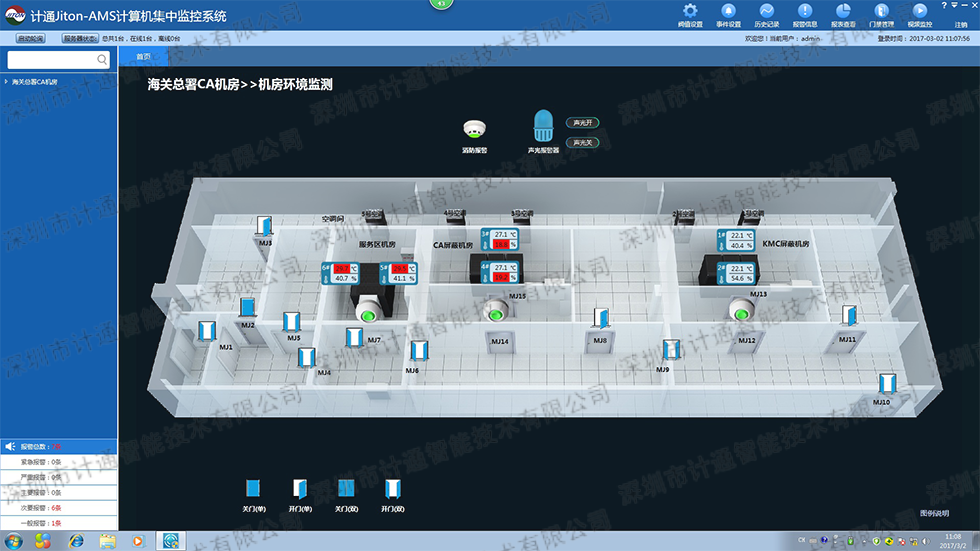
Task: Click the 服务器状态 button
Action: point(80,38)
